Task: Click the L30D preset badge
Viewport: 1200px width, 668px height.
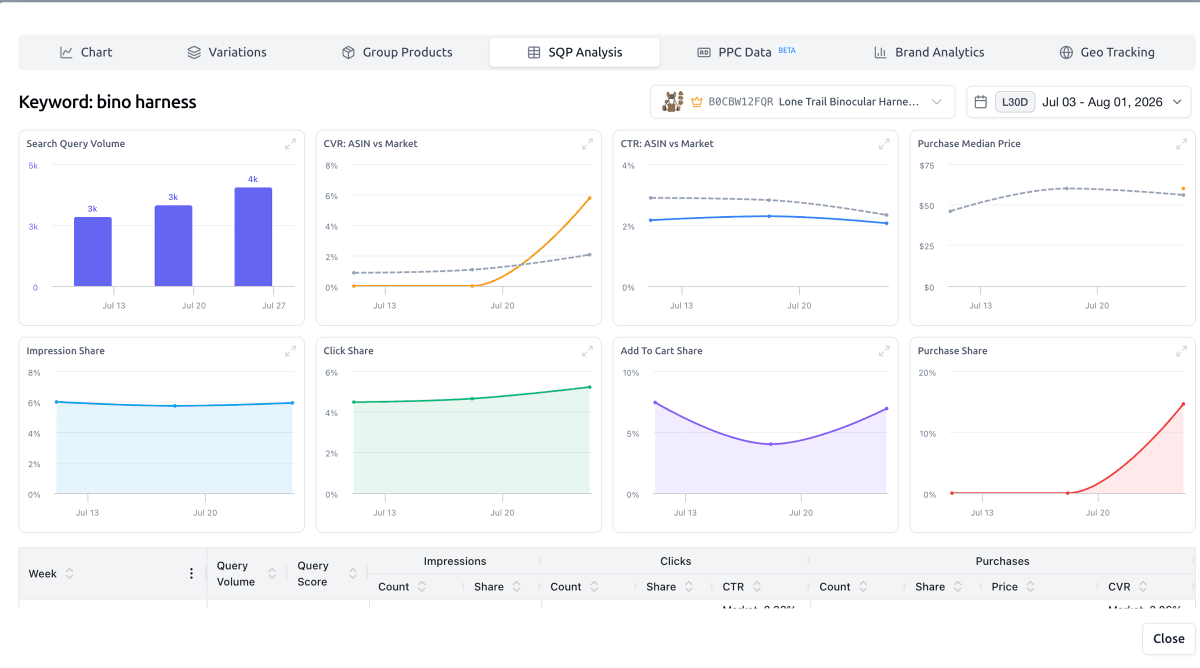Action: [x=1014, y=102]
